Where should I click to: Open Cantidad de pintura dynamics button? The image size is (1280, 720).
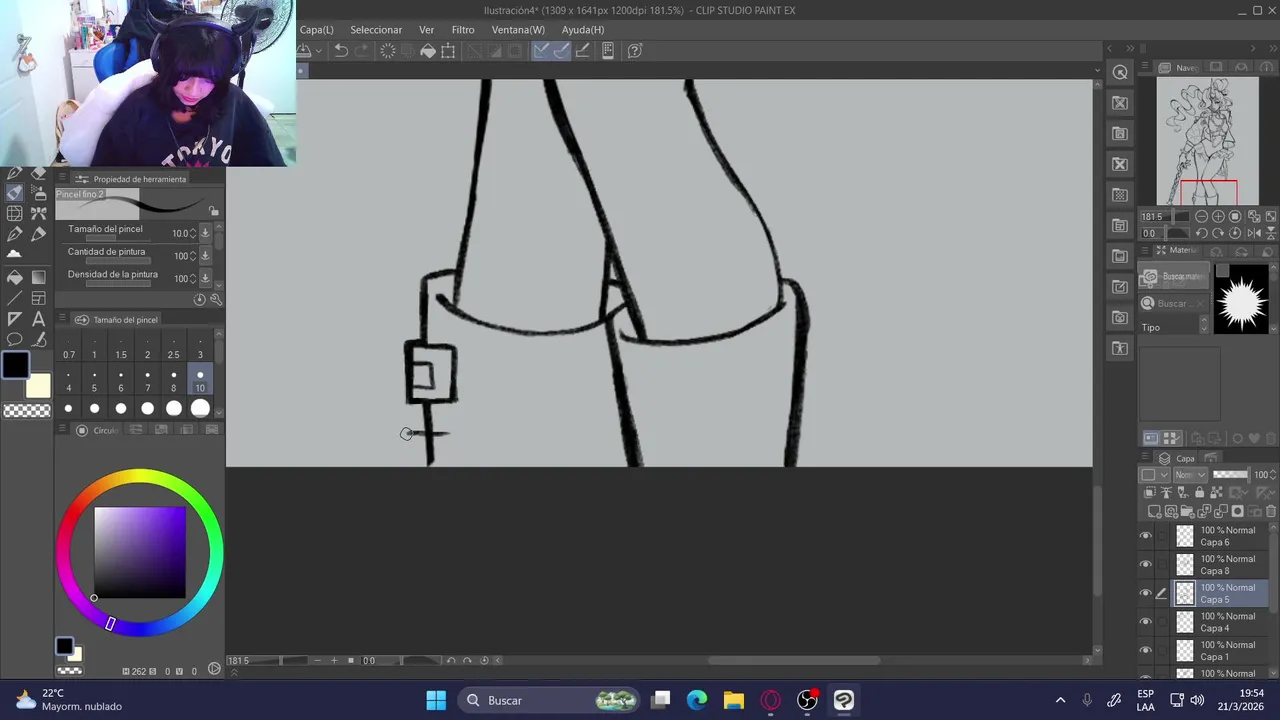(x=205, y=256)
